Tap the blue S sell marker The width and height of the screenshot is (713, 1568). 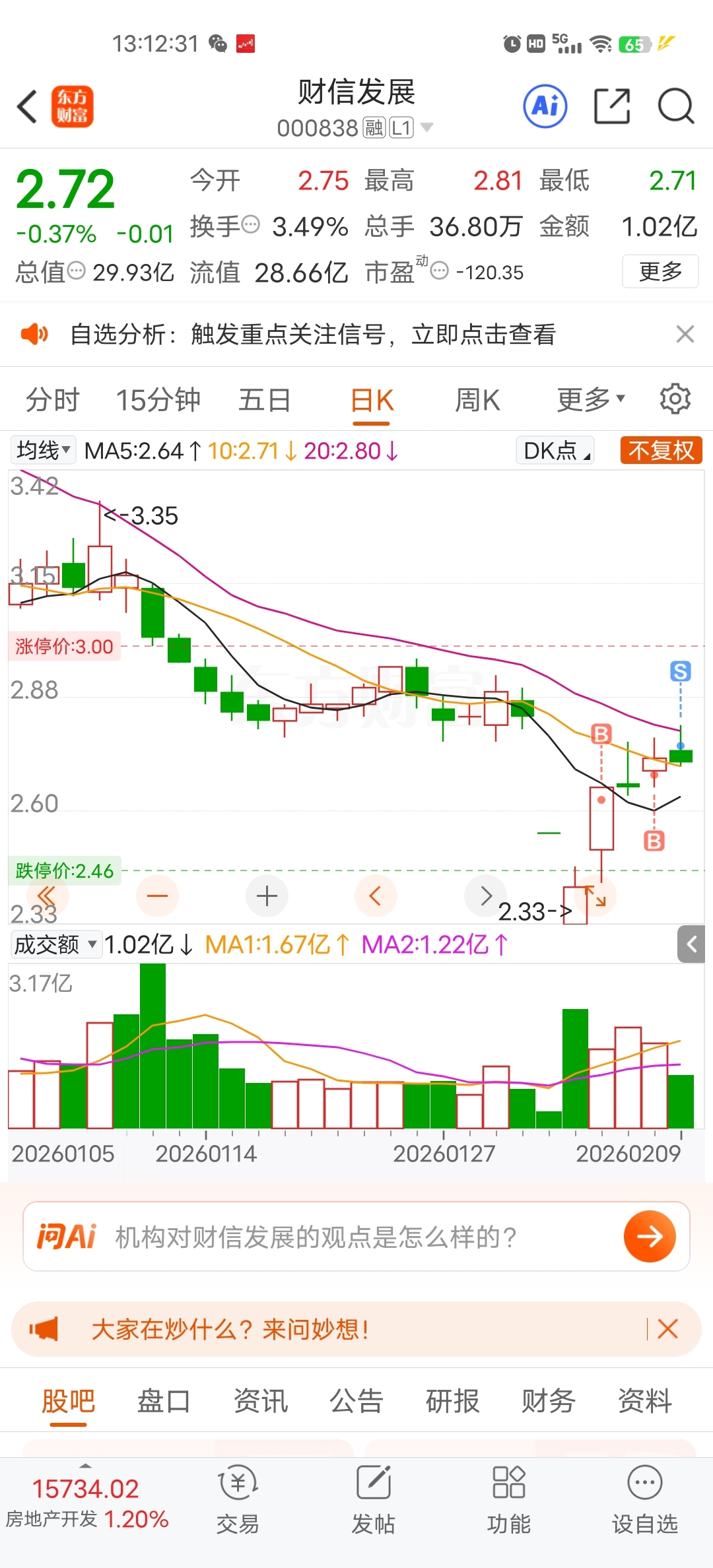click(681, 671)
